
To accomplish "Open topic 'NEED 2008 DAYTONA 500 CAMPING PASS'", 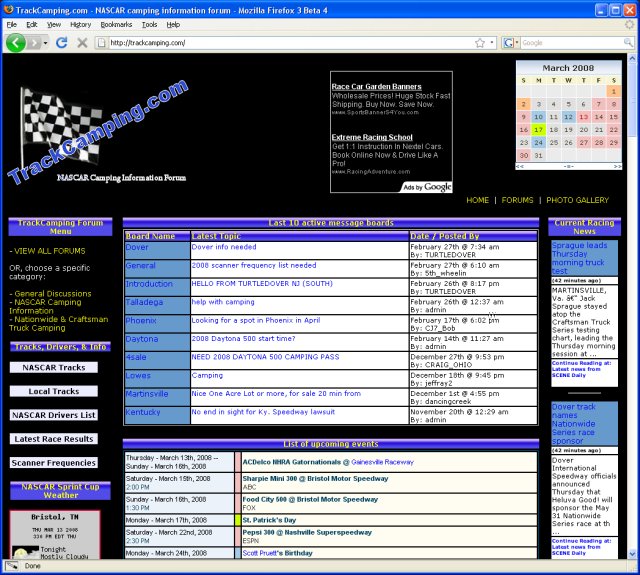I will 265,357.
